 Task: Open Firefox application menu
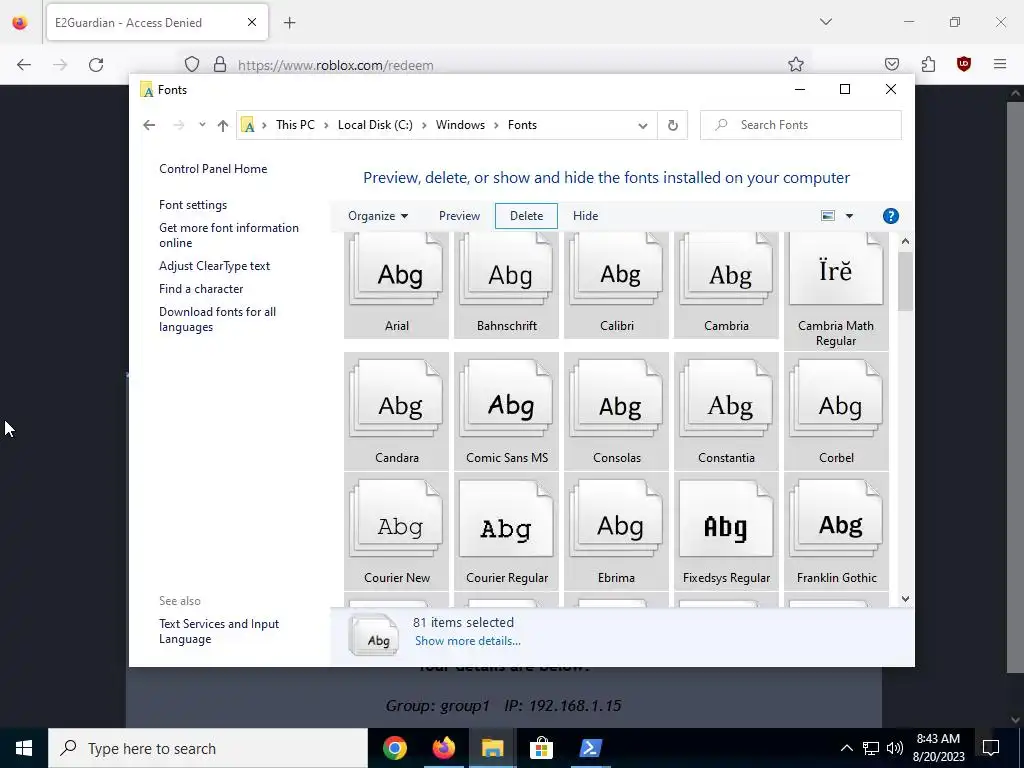(x=1000, y=64)
